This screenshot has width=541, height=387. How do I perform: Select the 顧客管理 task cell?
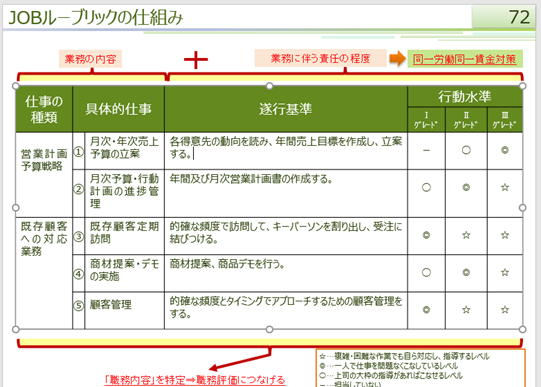click(x=124, y=310)
